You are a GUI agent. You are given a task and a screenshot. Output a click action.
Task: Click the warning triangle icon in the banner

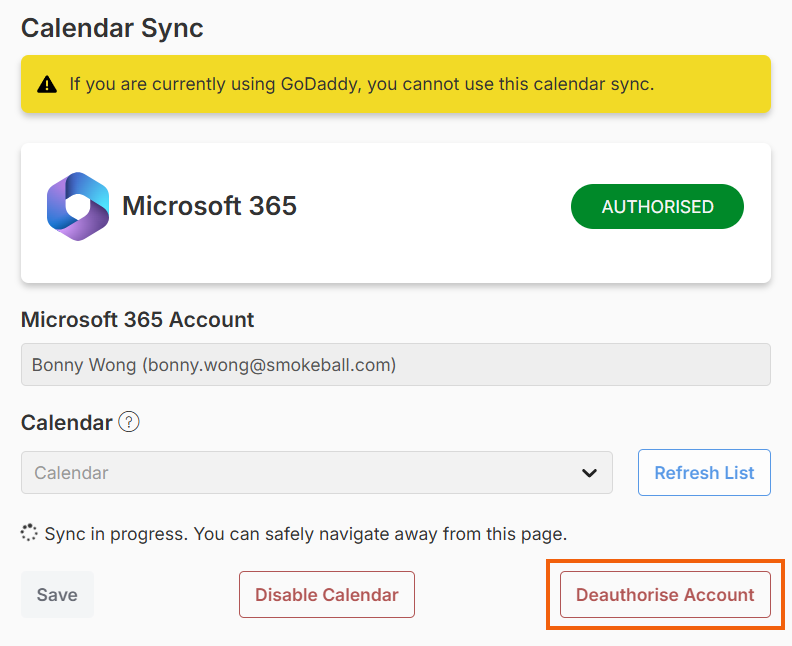click(47, 84)
